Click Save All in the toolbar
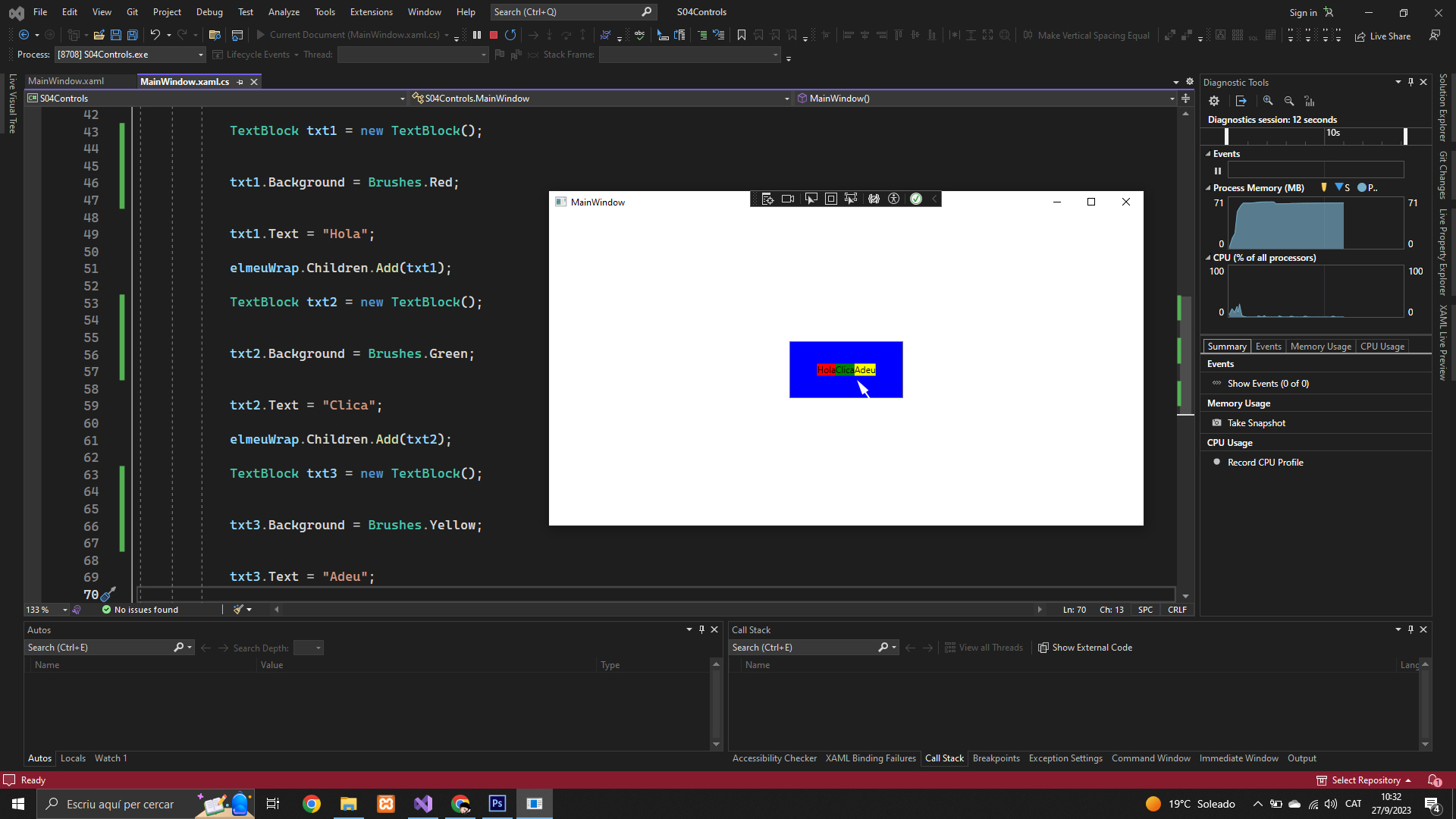1456x819 pixels. pyautogui.click(x=132, y=35)
